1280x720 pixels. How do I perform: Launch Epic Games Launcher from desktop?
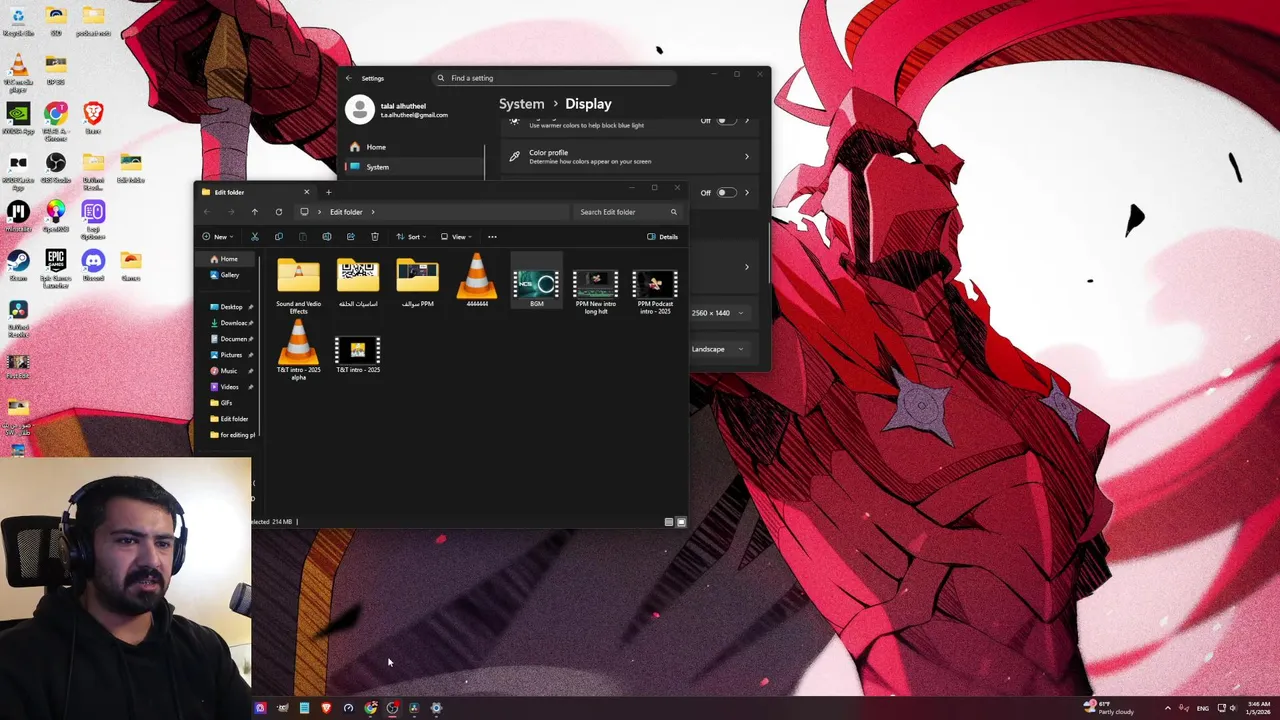(56, 268)
